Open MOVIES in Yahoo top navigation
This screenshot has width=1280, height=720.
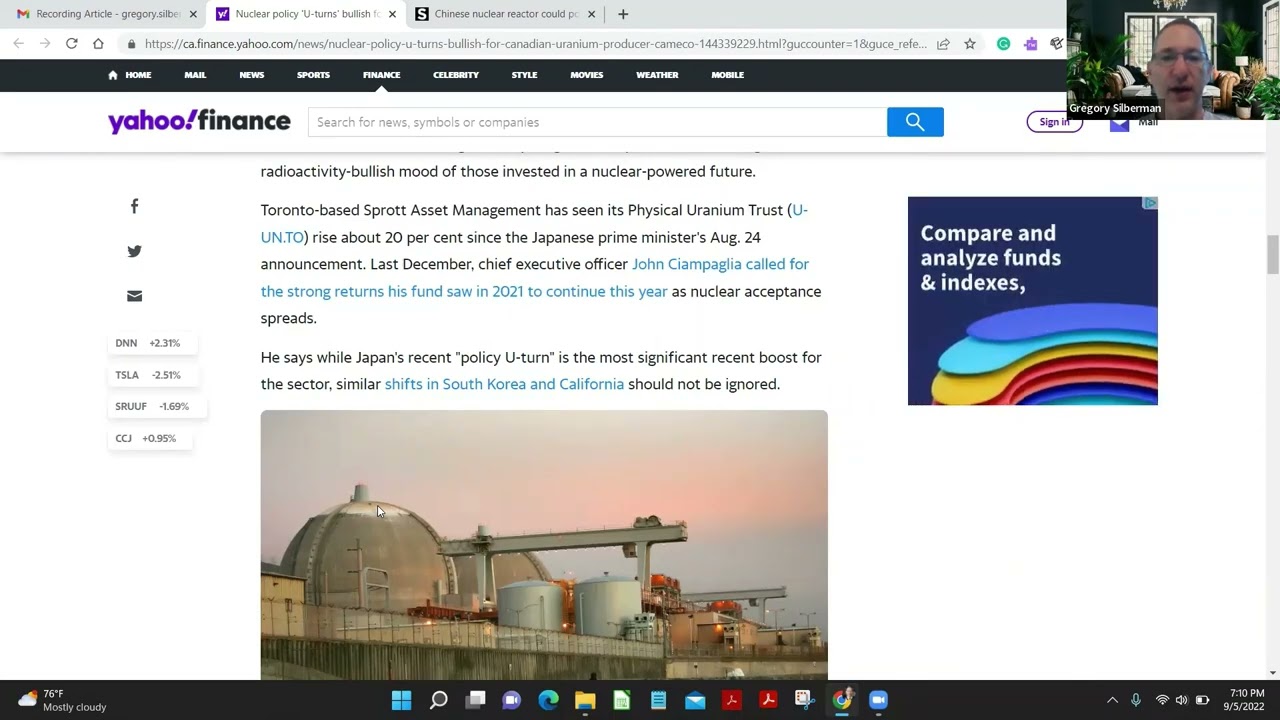pos(586,75)
